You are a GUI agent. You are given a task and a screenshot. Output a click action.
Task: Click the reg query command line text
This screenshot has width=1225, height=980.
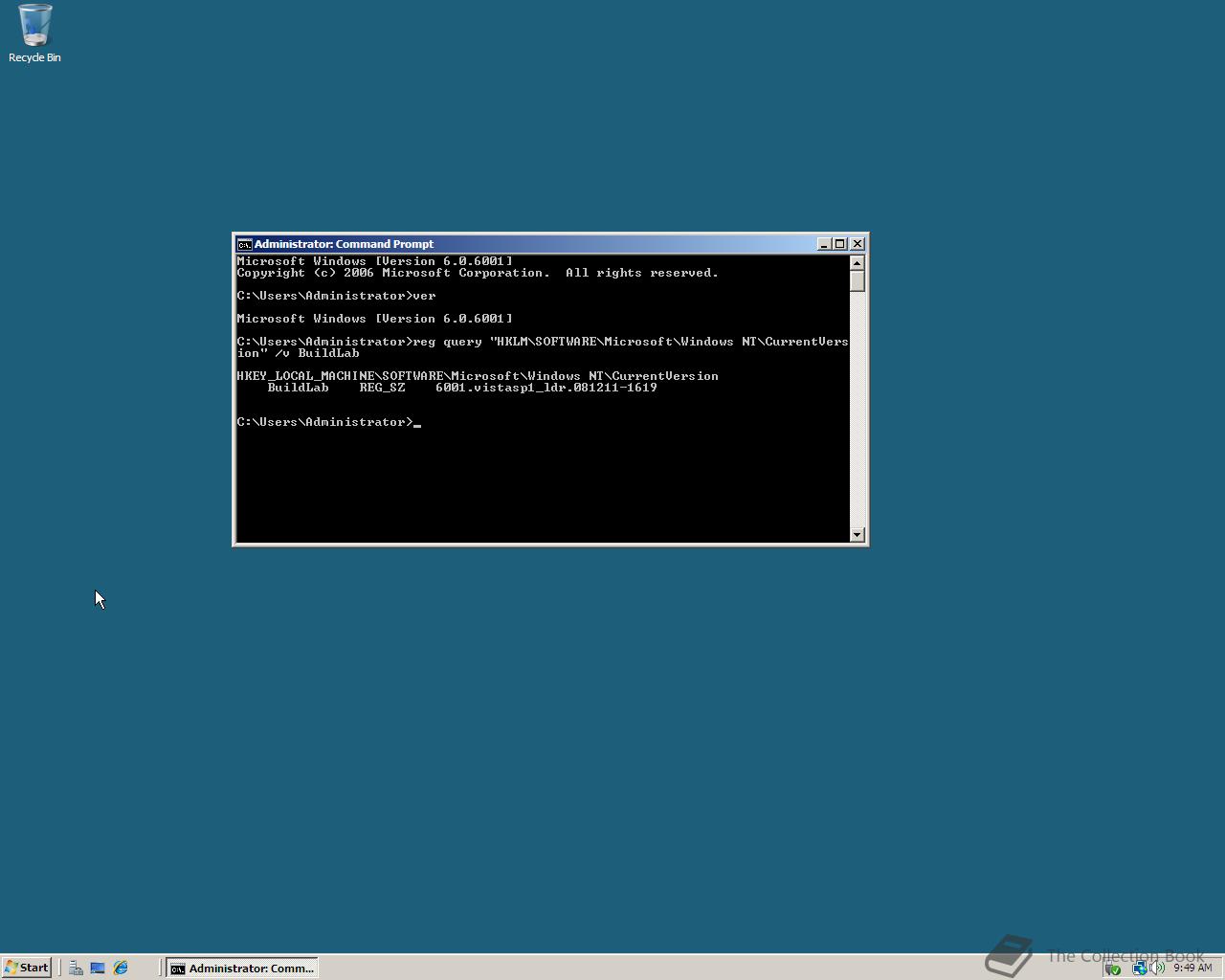[543, 347]
